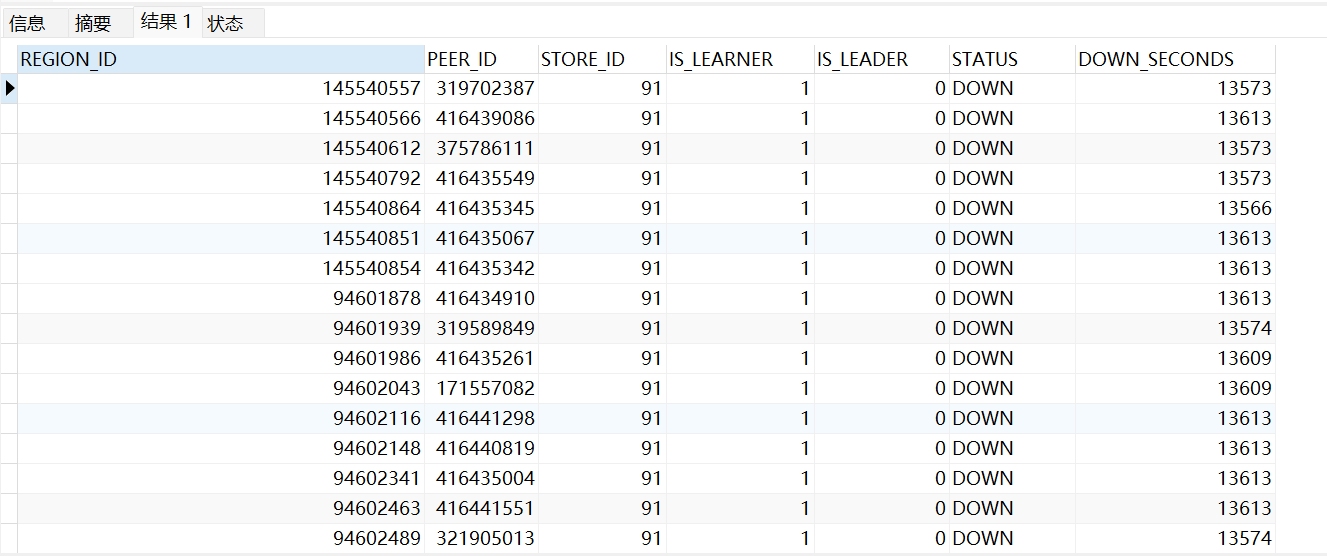Select PEER_ID cell 171557082
Screen dimensions: 1327x556
pyautogui.click(x=485, y=388)
